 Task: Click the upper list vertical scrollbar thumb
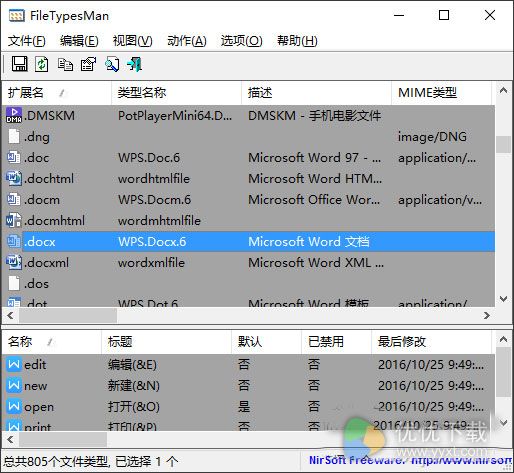pos(503,144)
